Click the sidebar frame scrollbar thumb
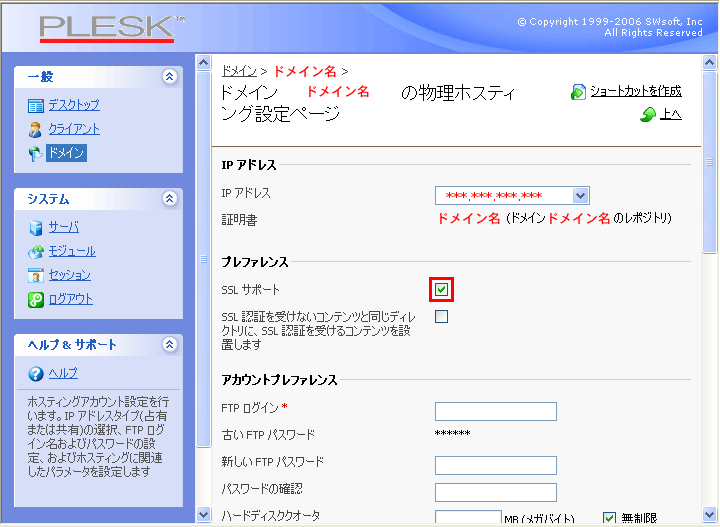Viewport: 720px width, 527px height. [x=203, y=259]
